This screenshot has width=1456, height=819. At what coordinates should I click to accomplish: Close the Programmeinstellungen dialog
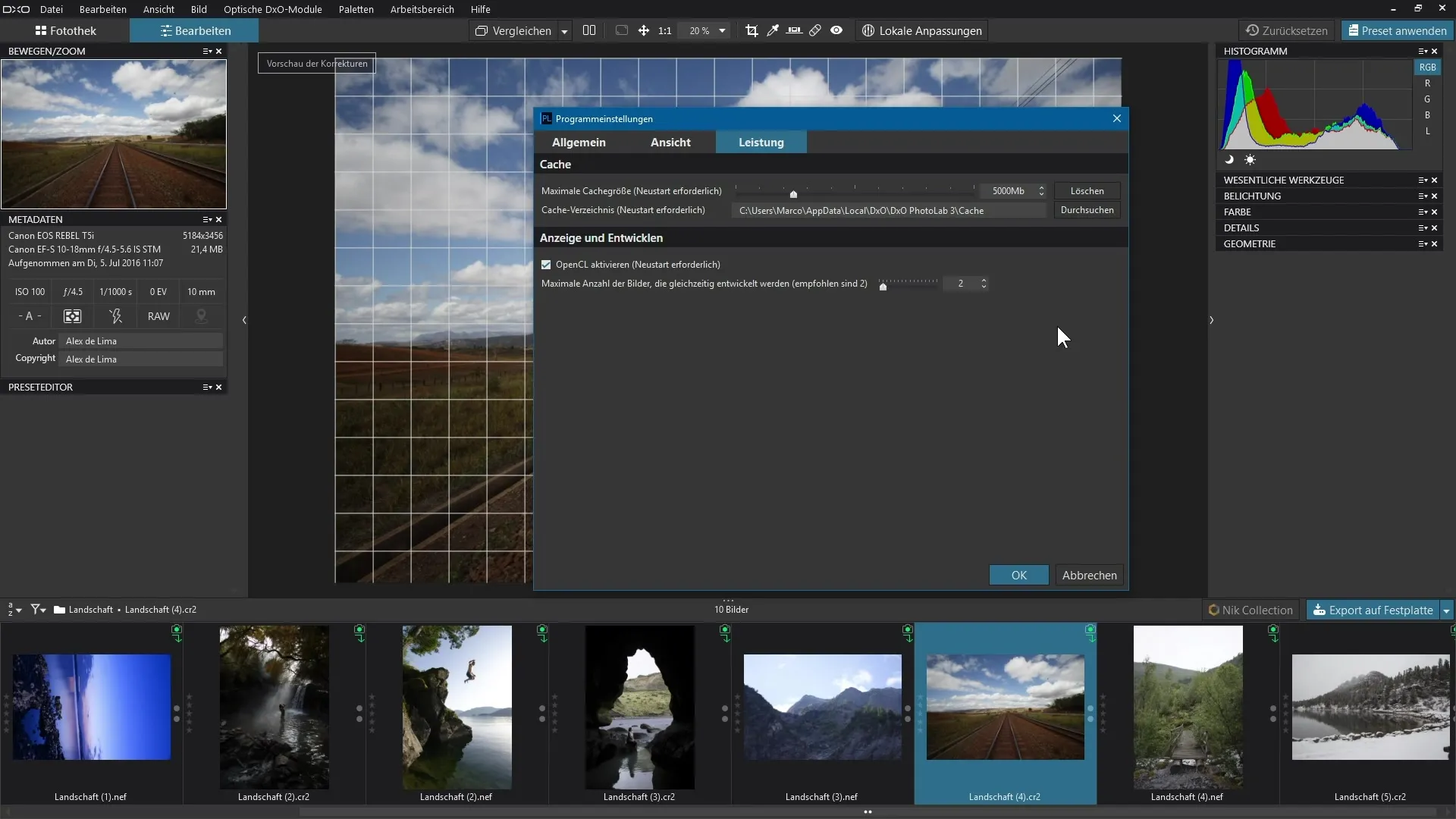(x=1116, y=118)
